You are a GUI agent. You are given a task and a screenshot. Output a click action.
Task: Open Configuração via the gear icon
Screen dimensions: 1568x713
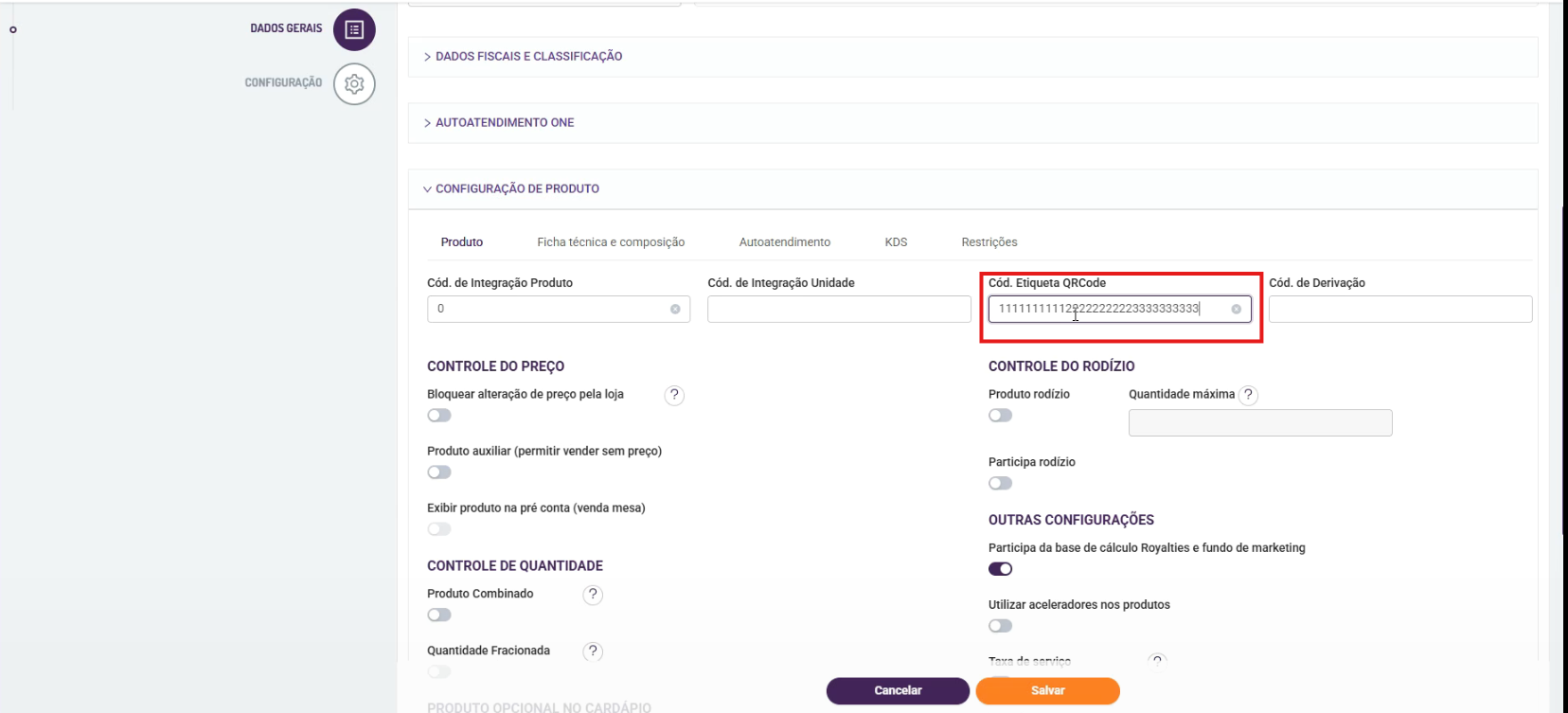pyautogui.click(x=354, y=84)
